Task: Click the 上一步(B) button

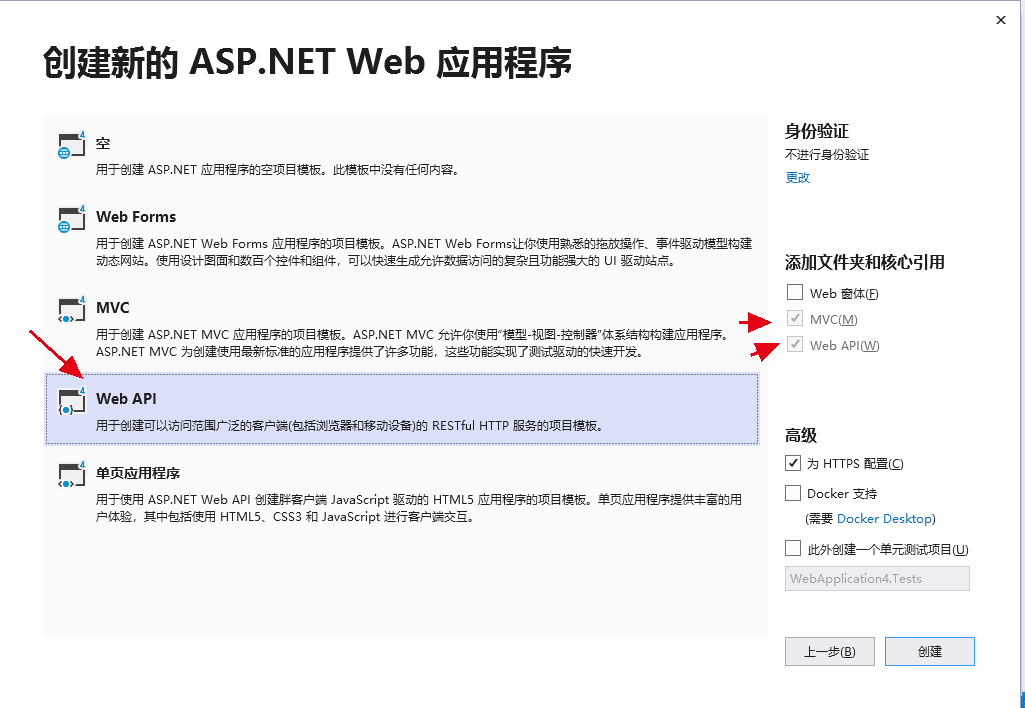Action: pyautogui.click(x=828, y=651)
